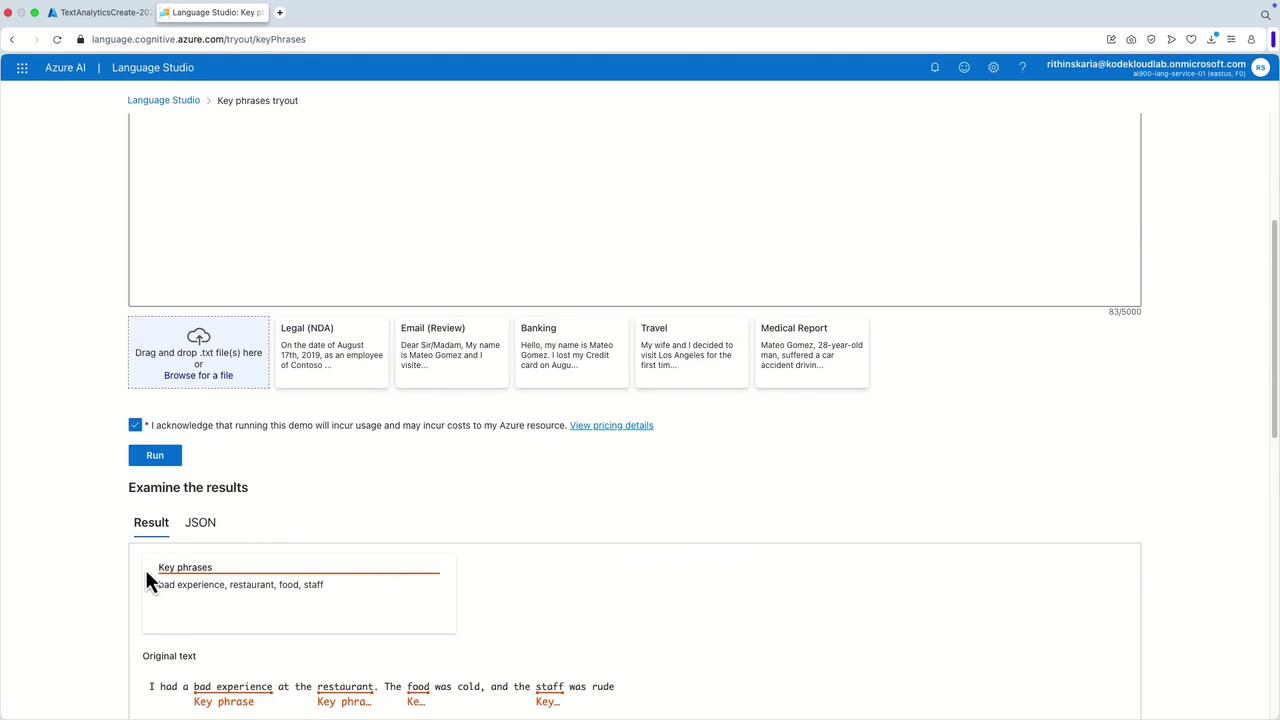Click the cloud upload icon
Viewport: 1280px width, 720px height.
[198, 336]
